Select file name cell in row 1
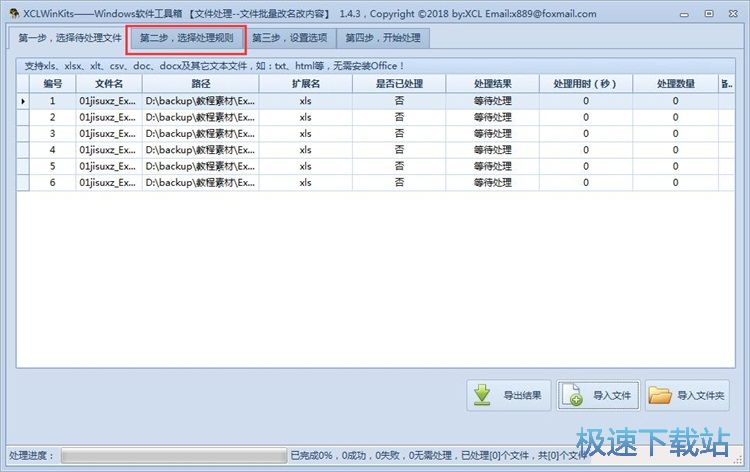The image size is (750, 472). (109, 101)
